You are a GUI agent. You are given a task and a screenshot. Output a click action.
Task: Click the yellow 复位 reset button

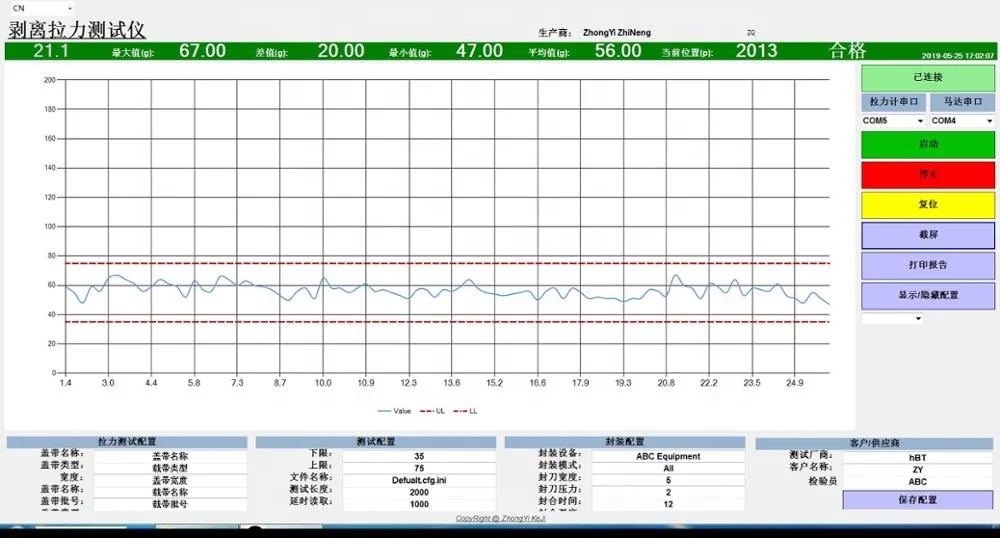[x=928, y=204]
